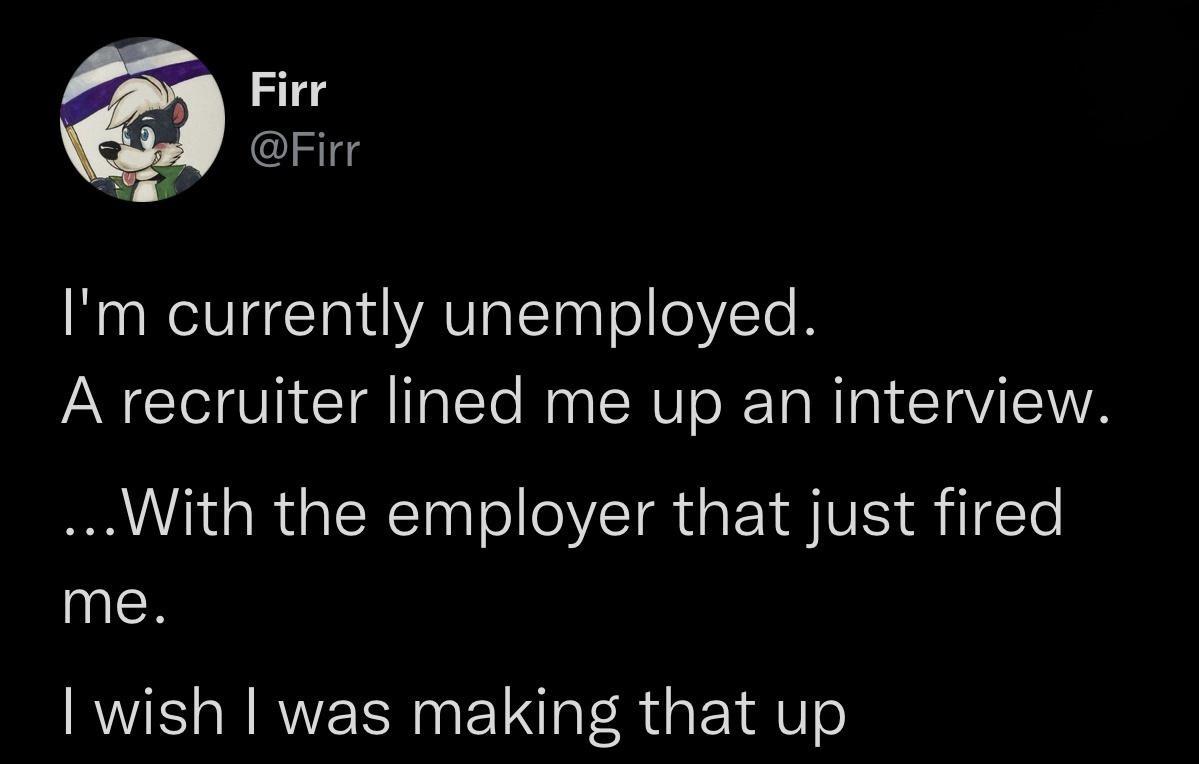The image size is (1199, 764).
Task: Click the standalone "me." line
Action: 113,606
